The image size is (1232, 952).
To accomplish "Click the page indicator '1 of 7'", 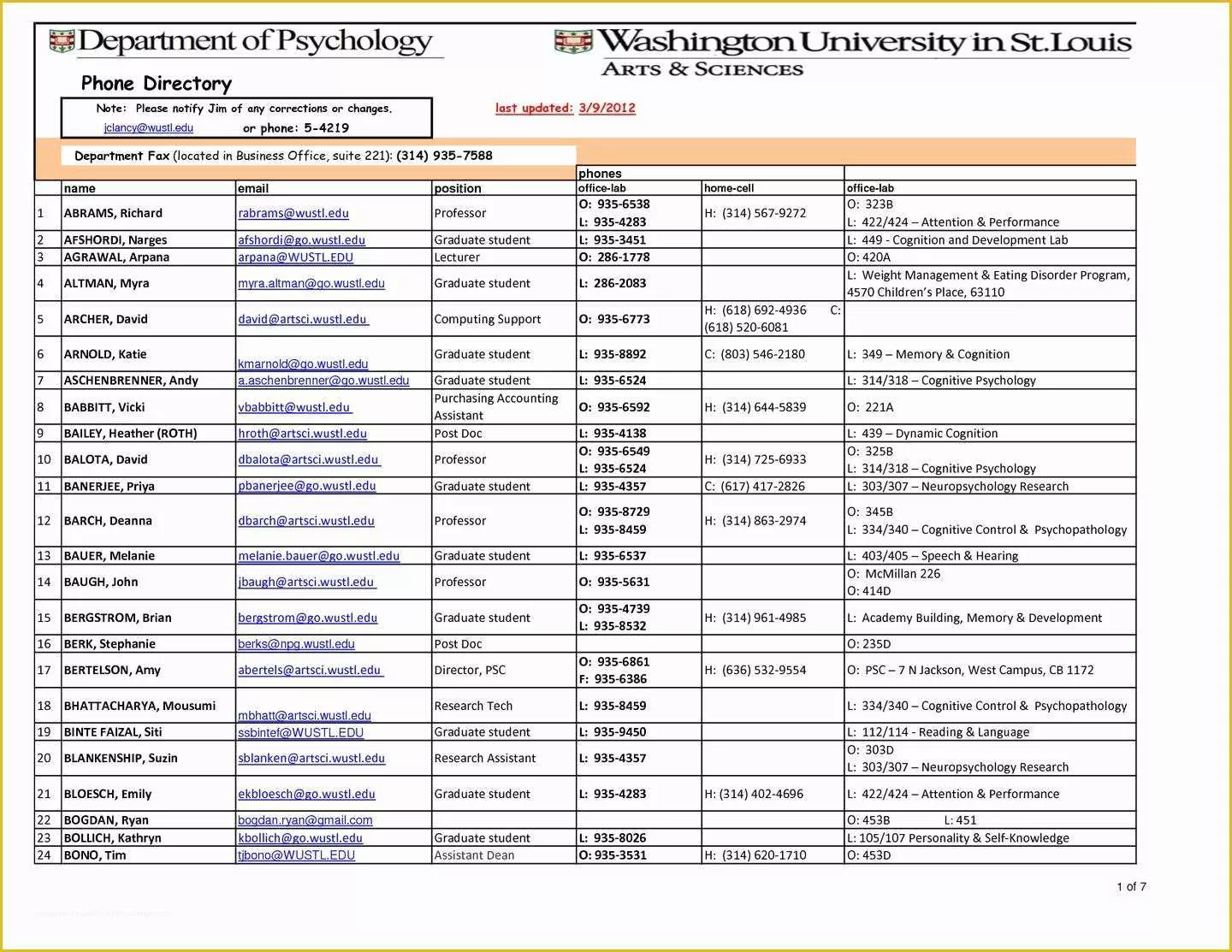I will click(1131, 887).
